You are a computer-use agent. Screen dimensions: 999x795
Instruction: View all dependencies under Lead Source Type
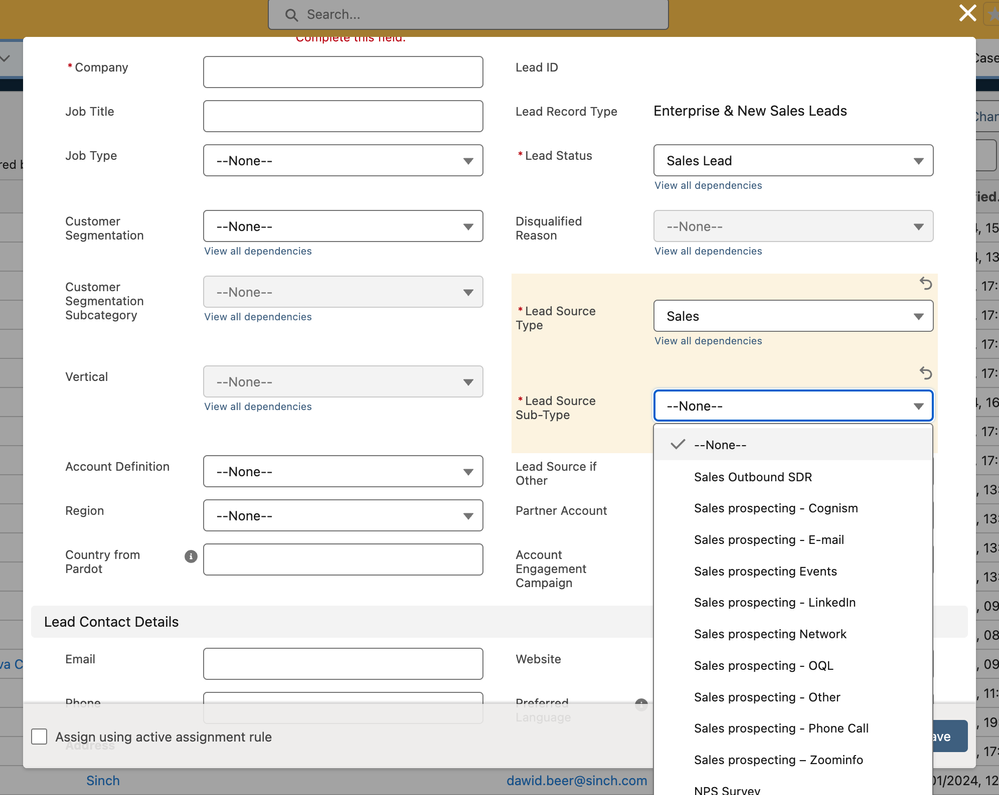tap(708, 341)
